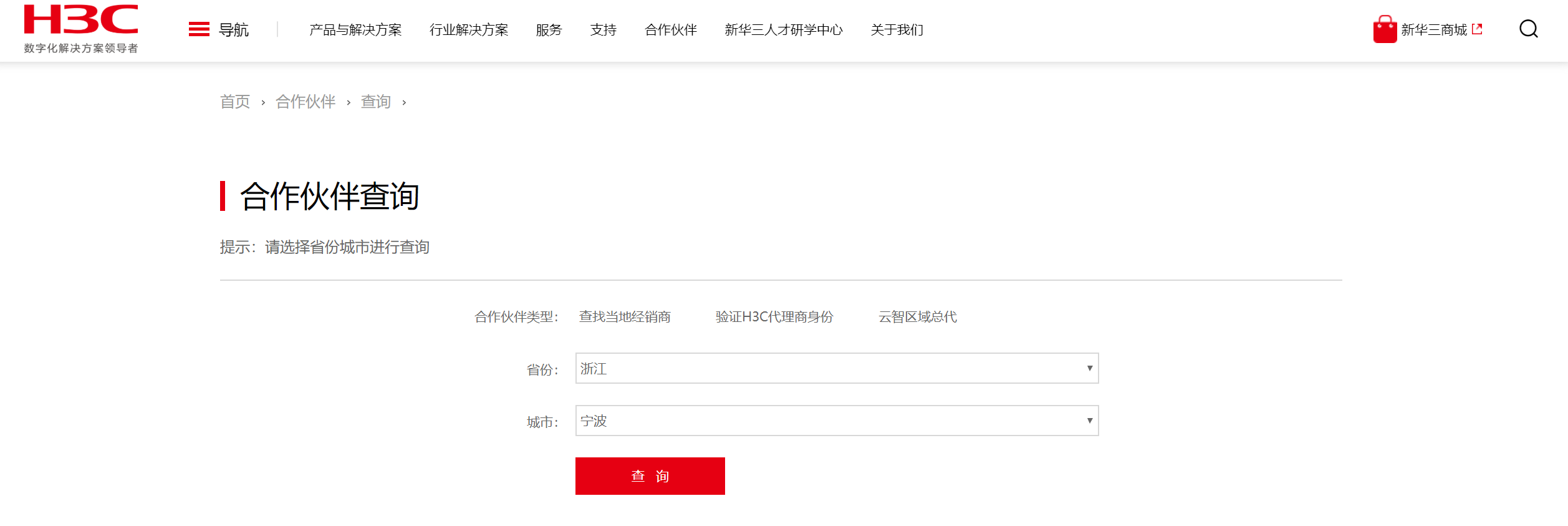
Task: Click the 合作伙伴查询 page heading
Action: click(x=330, y=197)
